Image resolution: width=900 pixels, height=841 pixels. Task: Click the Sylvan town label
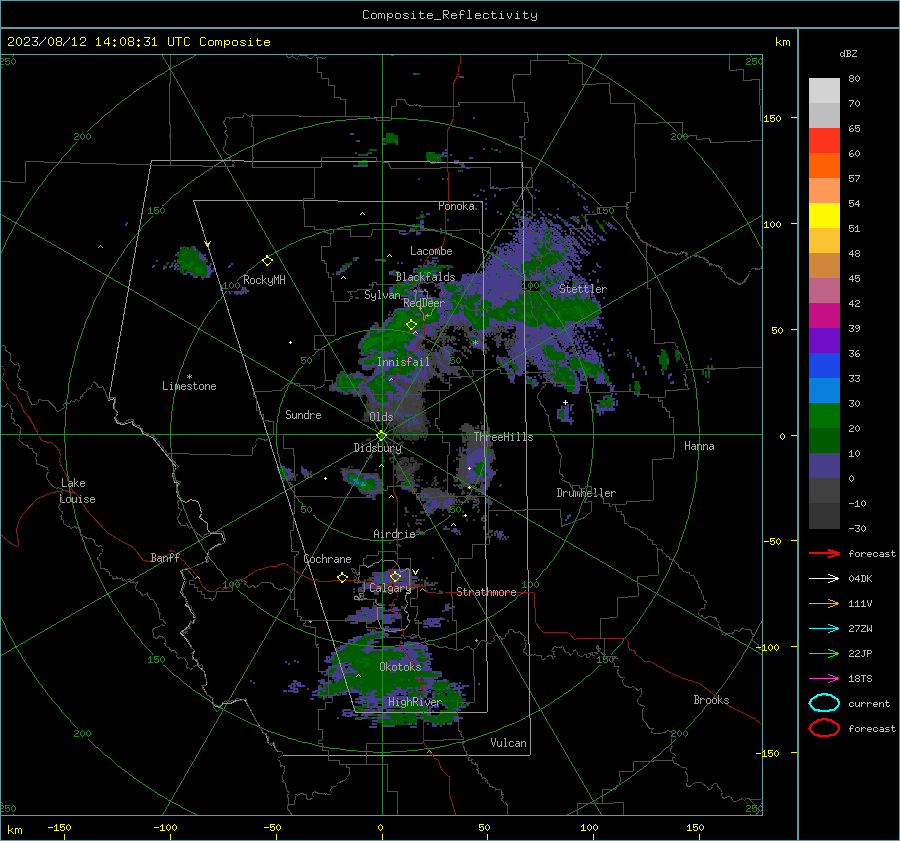coord(382,295)
